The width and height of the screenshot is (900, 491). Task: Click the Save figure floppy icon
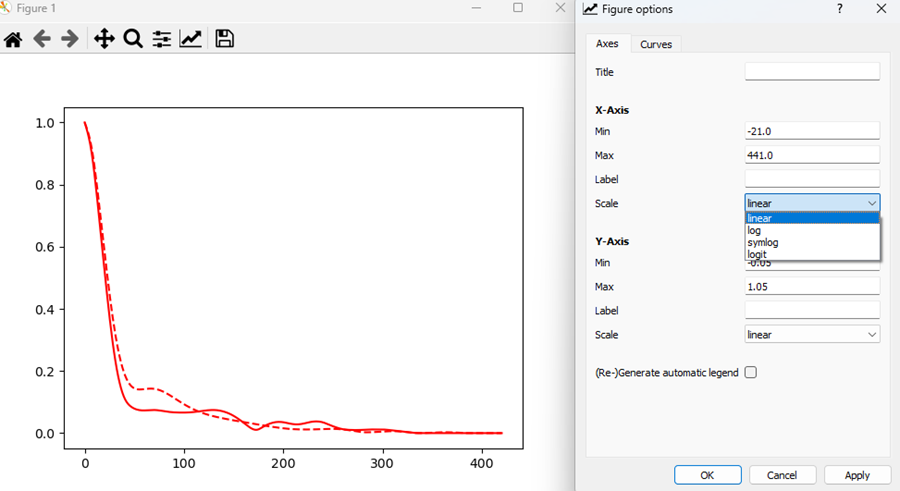click(x=225, y=39)
